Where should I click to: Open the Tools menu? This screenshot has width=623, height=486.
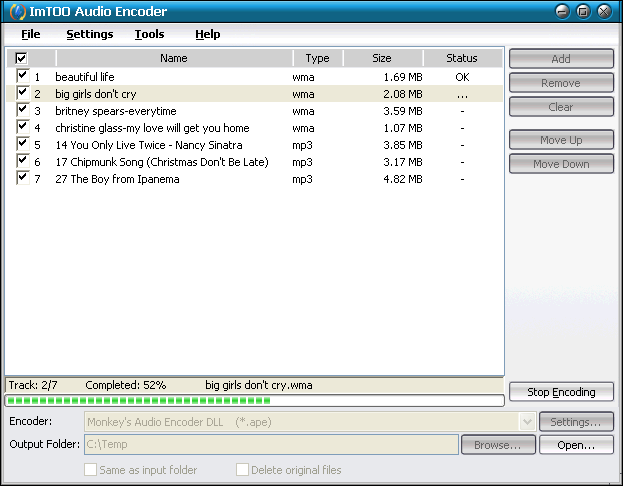pos(149,34)
